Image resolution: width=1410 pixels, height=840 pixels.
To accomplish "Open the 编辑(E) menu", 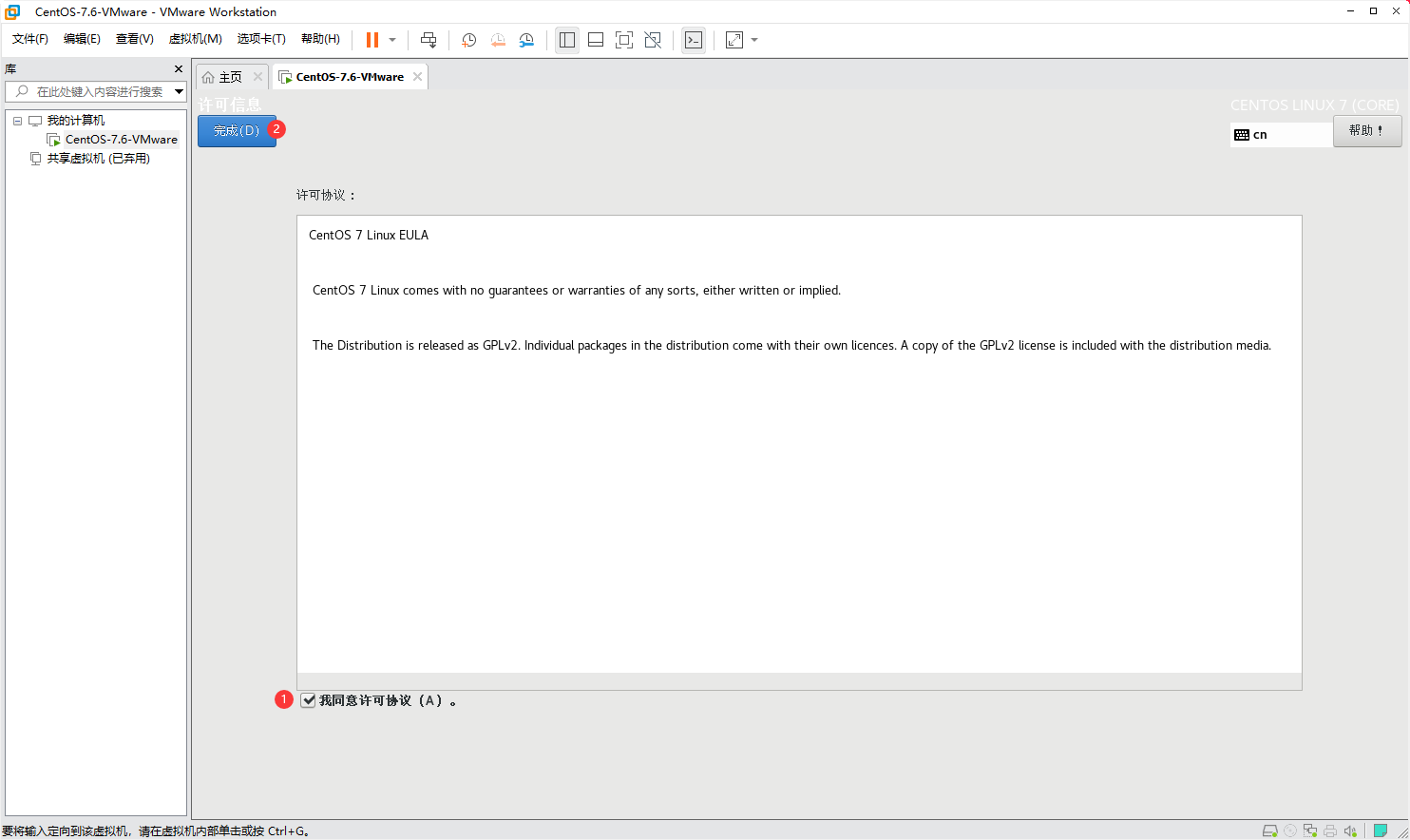I will pos(82,39).
